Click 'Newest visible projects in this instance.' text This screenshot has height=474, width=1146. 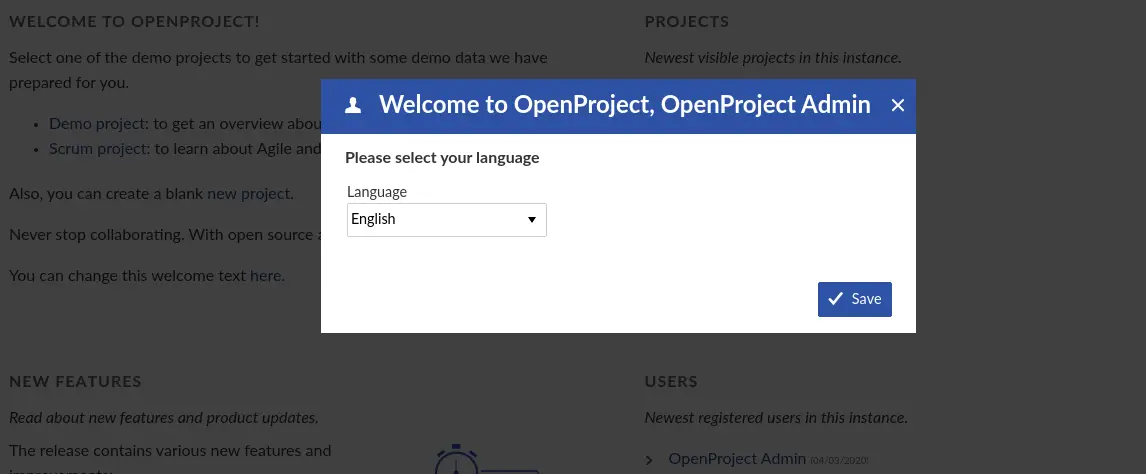coord(773,57)
